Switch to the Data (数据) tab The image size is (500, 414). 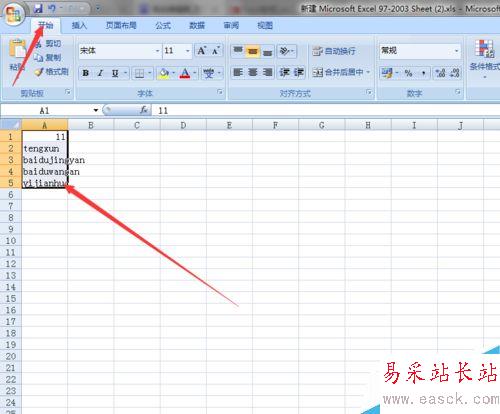(x=197, y=25)
